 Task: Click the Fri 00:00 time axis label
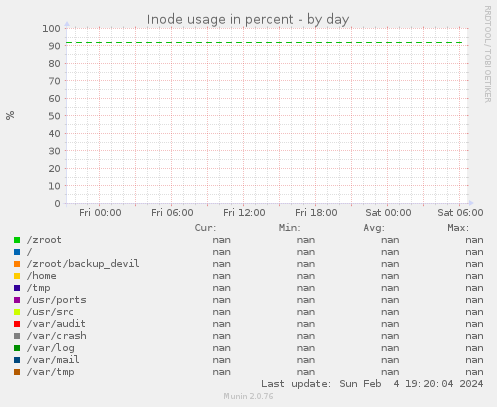click(100, 213)
